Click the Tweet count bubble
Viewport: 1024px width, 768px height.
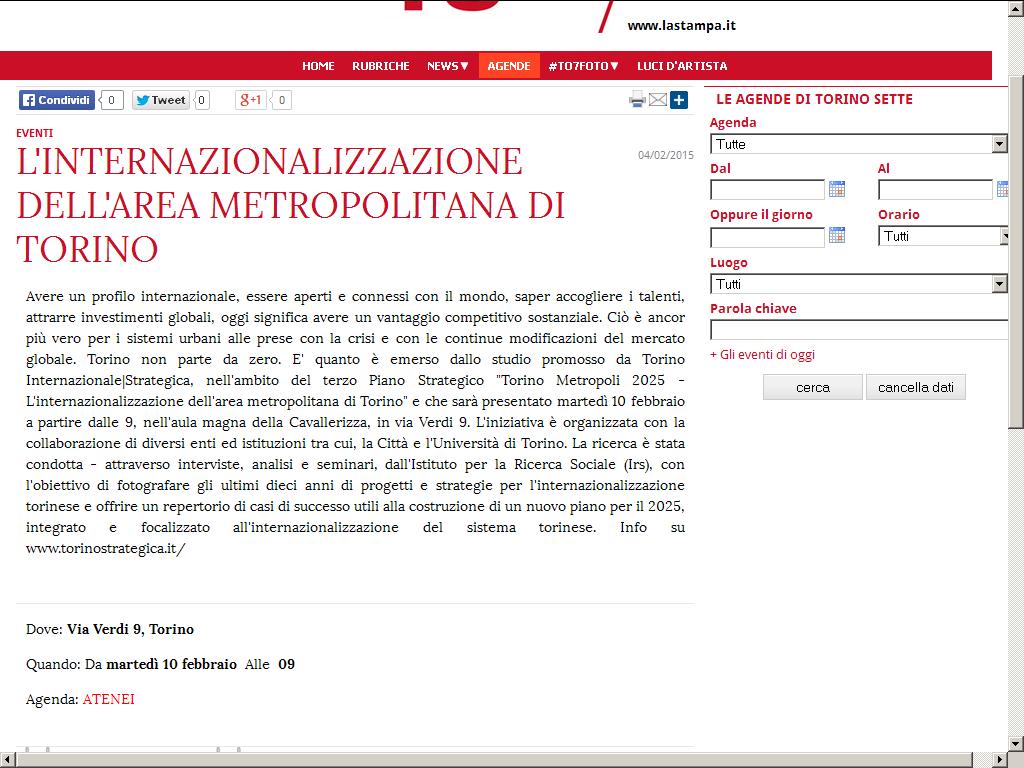coord(202,100)
